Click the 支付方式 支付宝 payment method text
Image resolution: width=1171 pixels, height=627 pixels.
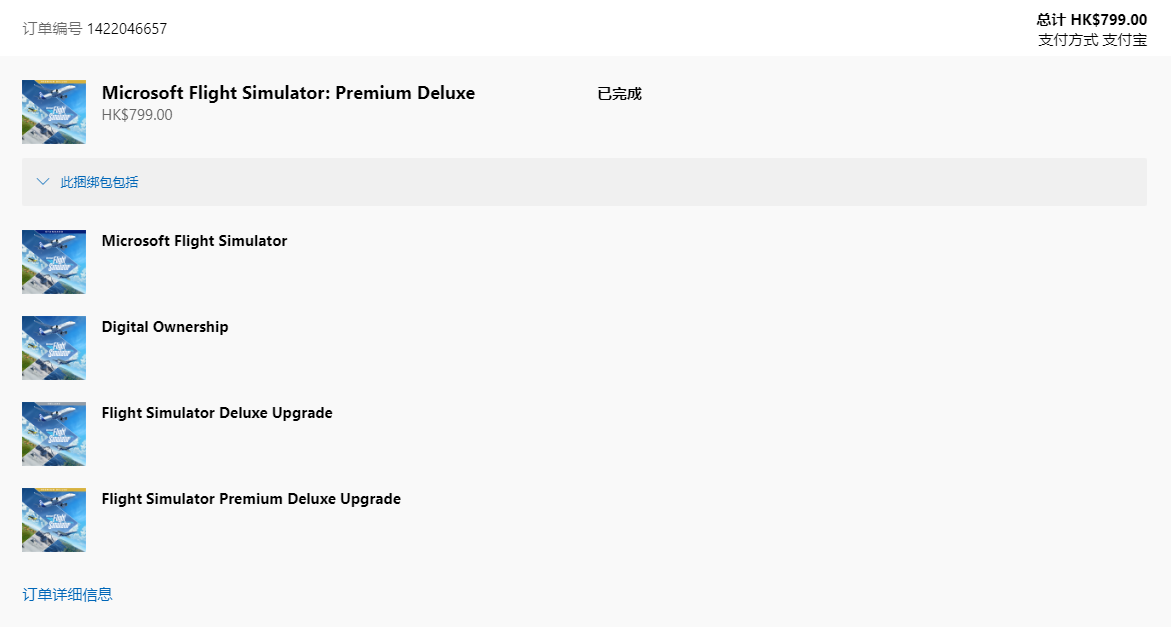[1093, 40]
